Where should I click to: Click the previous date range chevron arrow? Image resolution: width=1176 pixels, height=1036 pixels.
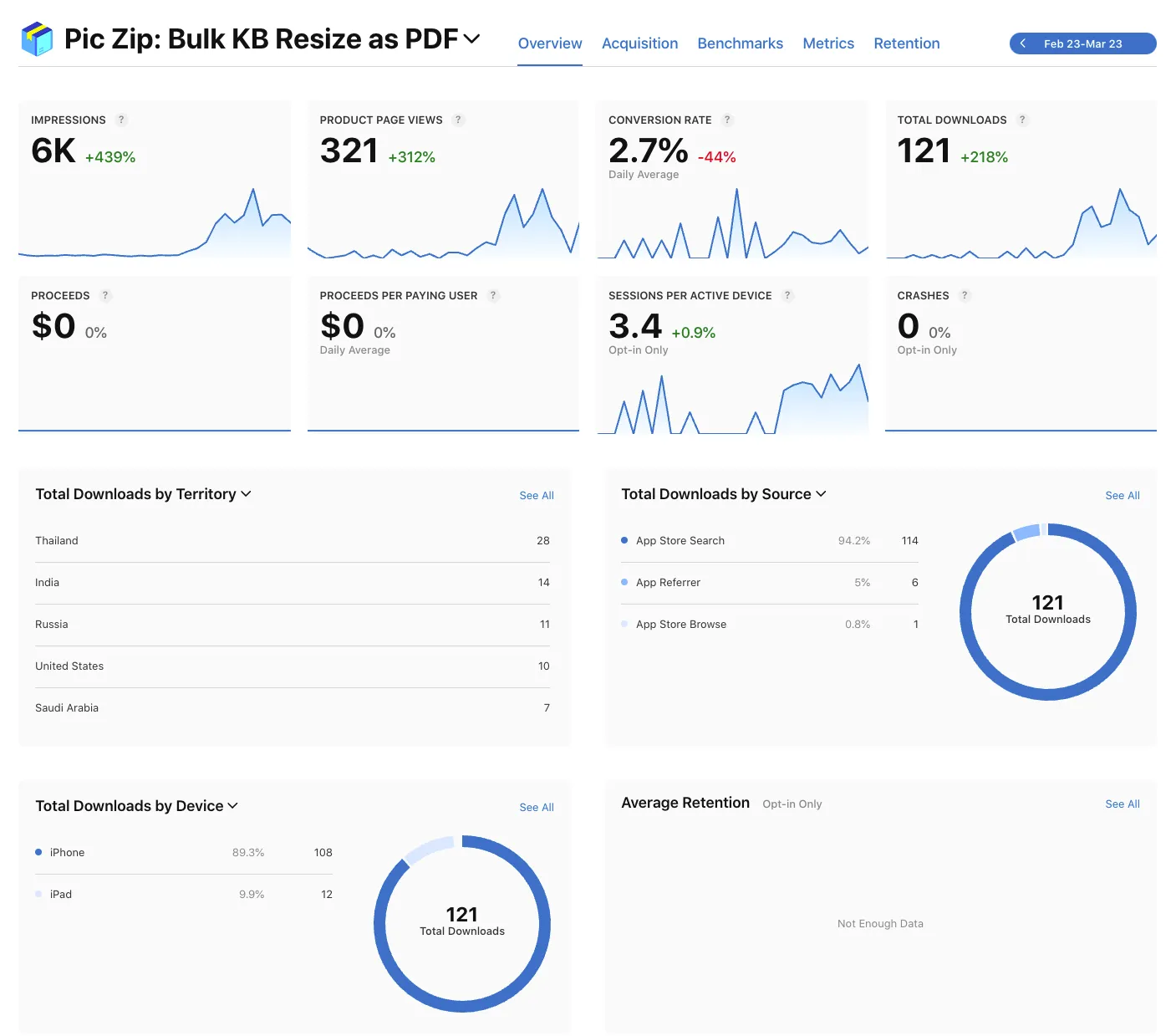[1022, 43]
